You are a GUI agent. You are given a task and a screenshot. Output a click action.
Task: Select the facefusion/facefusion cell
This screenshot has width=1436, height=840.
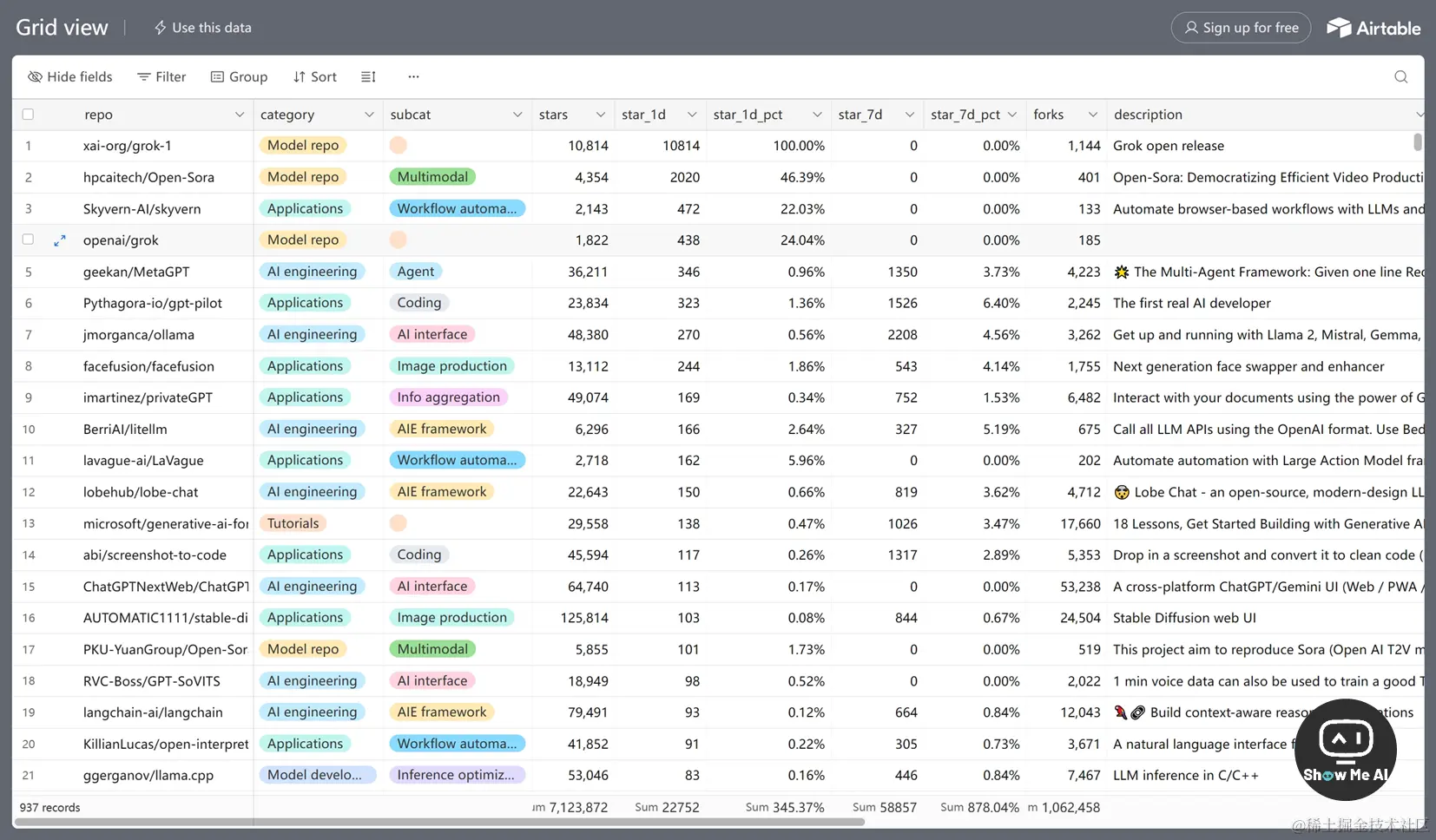coord(133,366)
